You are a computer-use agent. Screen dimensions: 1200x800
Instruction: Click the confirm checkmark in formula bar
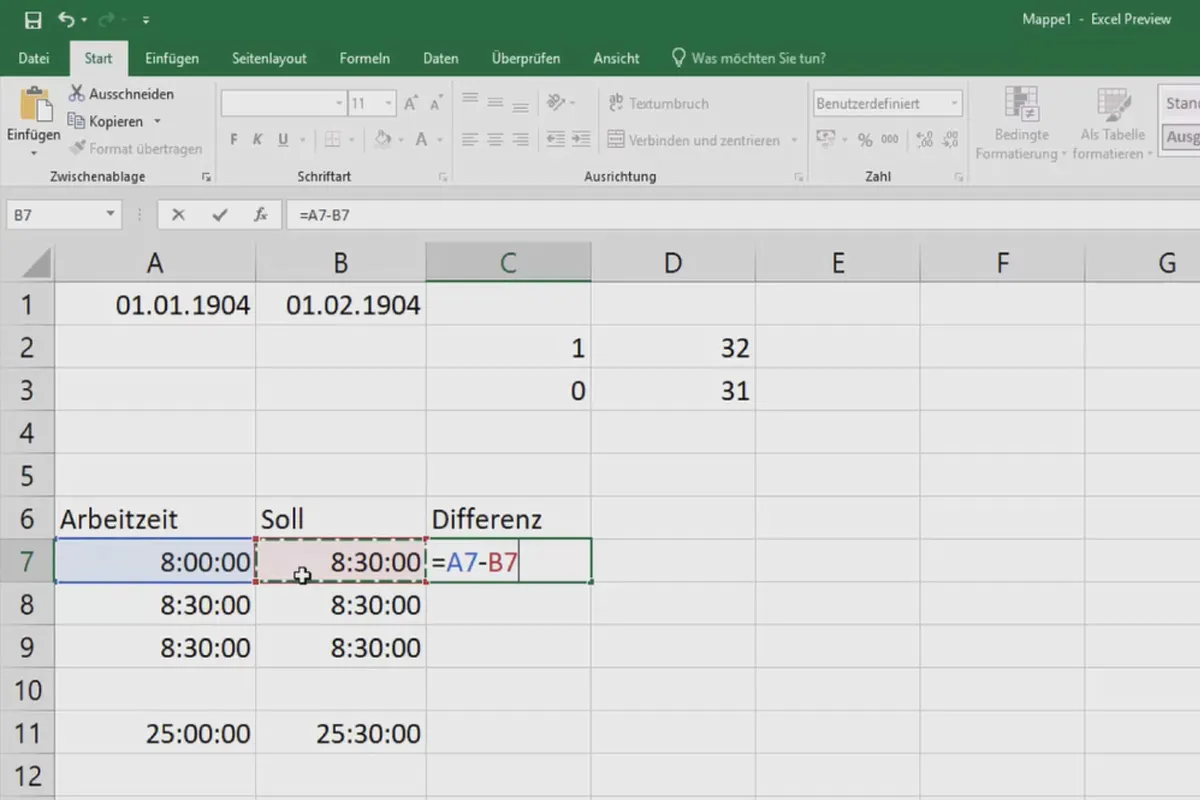pos(220,215)
